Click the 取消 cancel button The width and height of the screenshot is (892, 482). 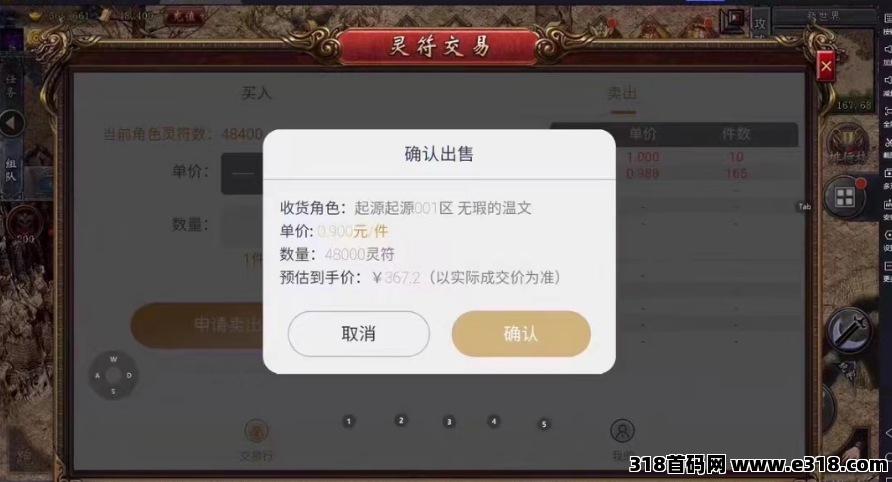[x=358, y=333]
